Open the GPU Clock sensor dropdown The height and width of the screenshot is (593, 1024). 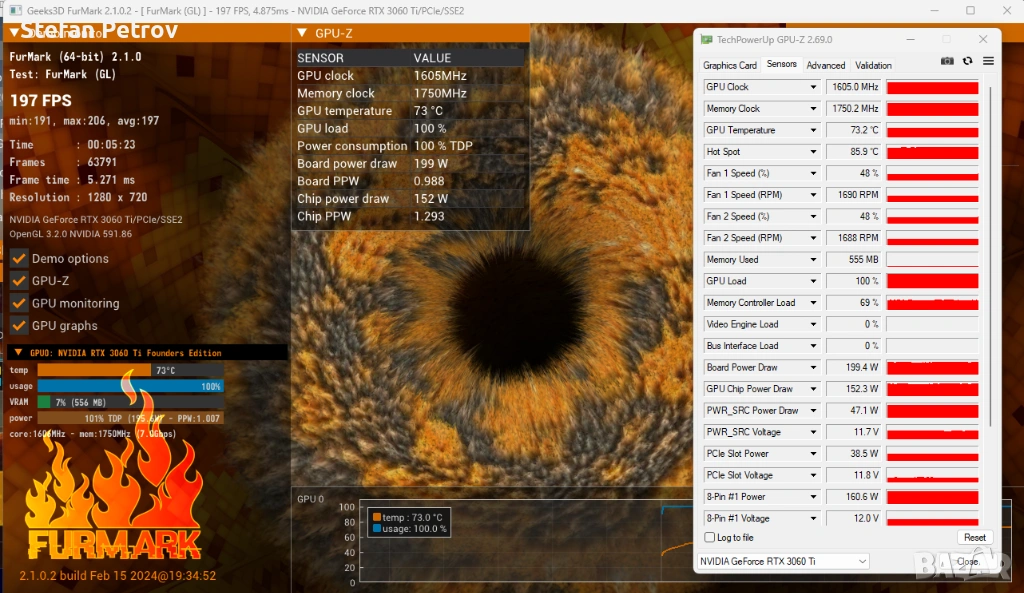click(813, 87)
